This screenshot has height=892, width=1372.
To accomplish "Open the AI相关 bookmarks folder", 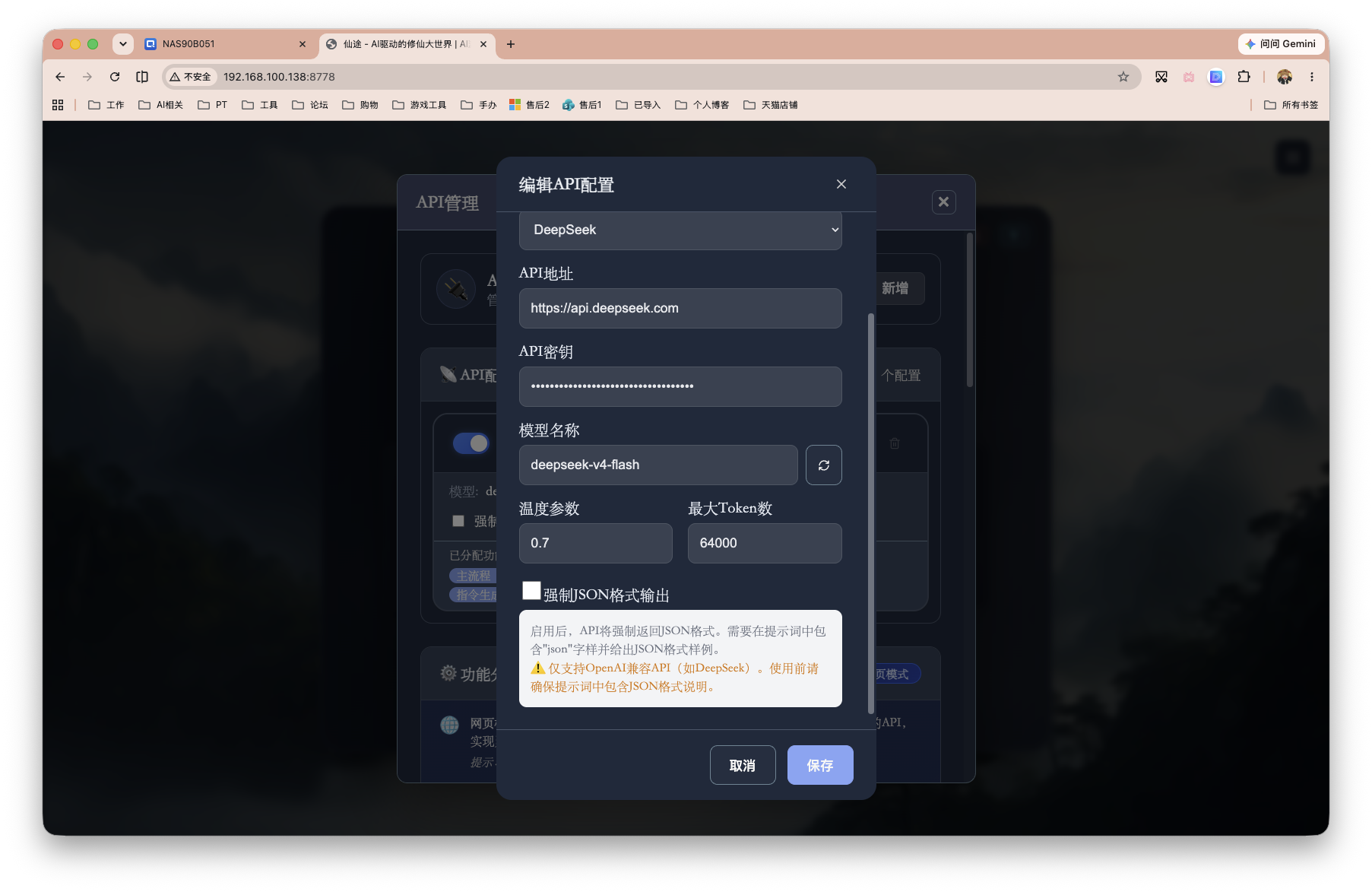I will [x=161, y=105].
